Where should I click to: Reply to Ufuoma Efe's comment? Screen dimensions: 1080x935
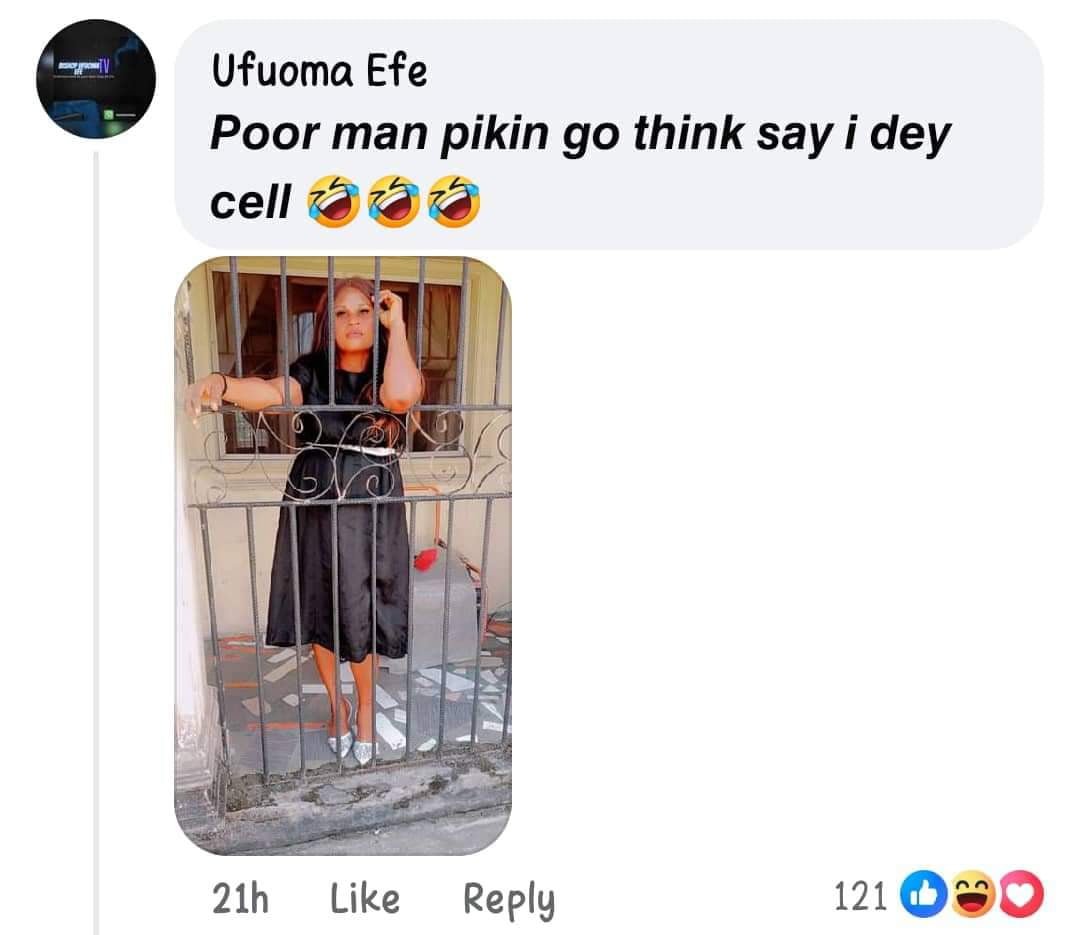point(509,900)
